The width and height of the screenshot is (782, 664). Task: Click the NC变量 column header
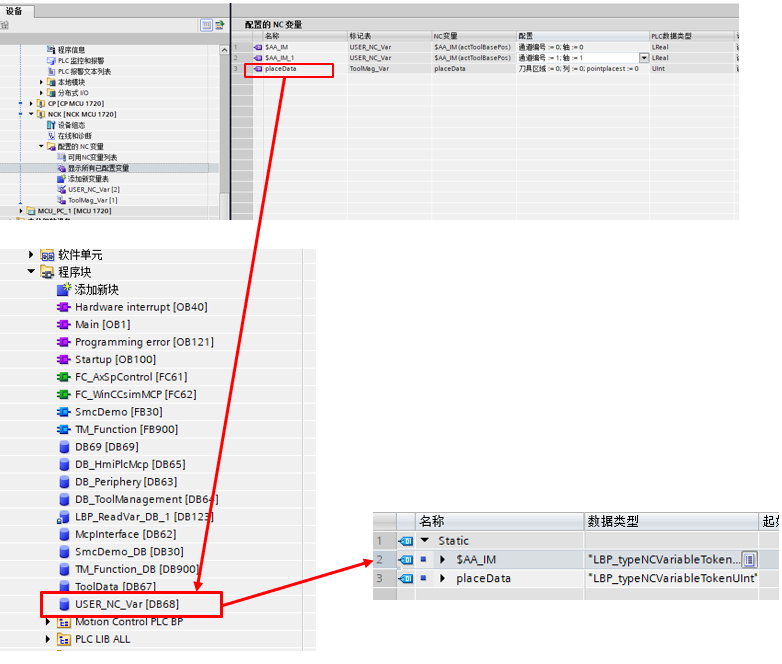coord(474,36)
